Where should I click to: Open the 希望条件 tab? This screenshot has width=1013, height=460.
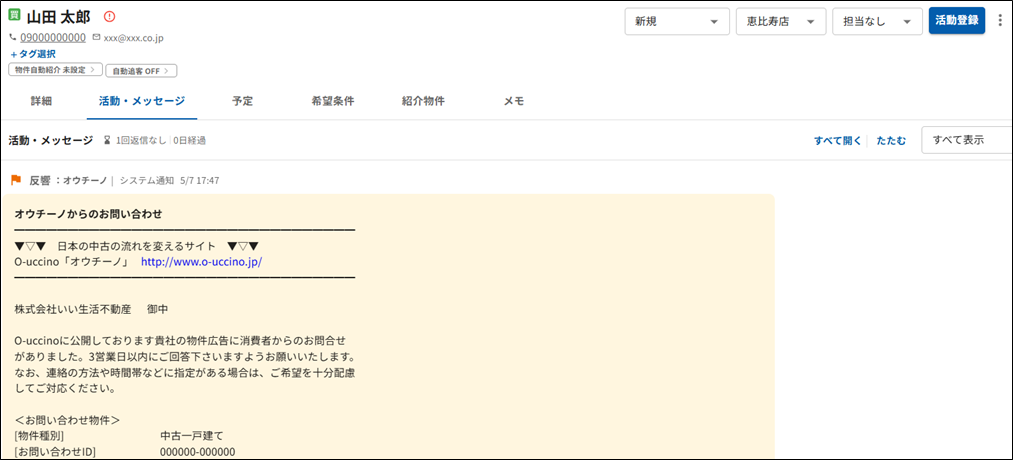(x=333, y=101)
